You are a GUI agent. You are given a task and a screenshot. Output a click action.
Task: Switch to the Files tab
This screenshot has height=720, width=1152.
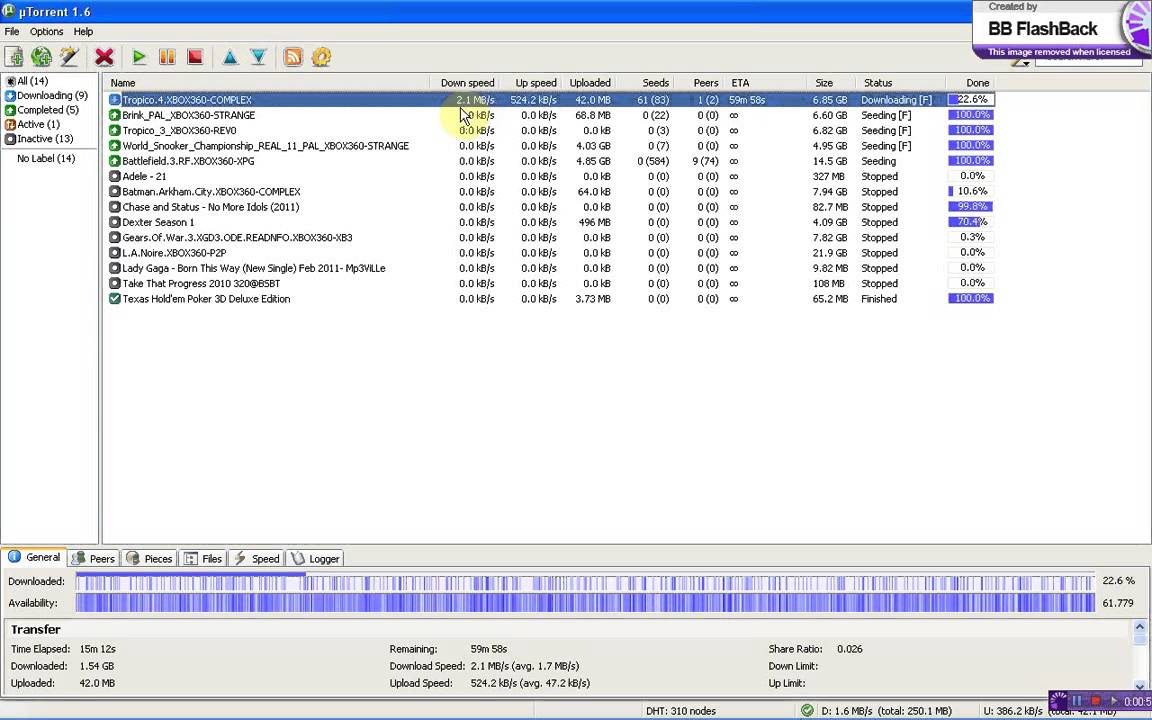point(203,558)
